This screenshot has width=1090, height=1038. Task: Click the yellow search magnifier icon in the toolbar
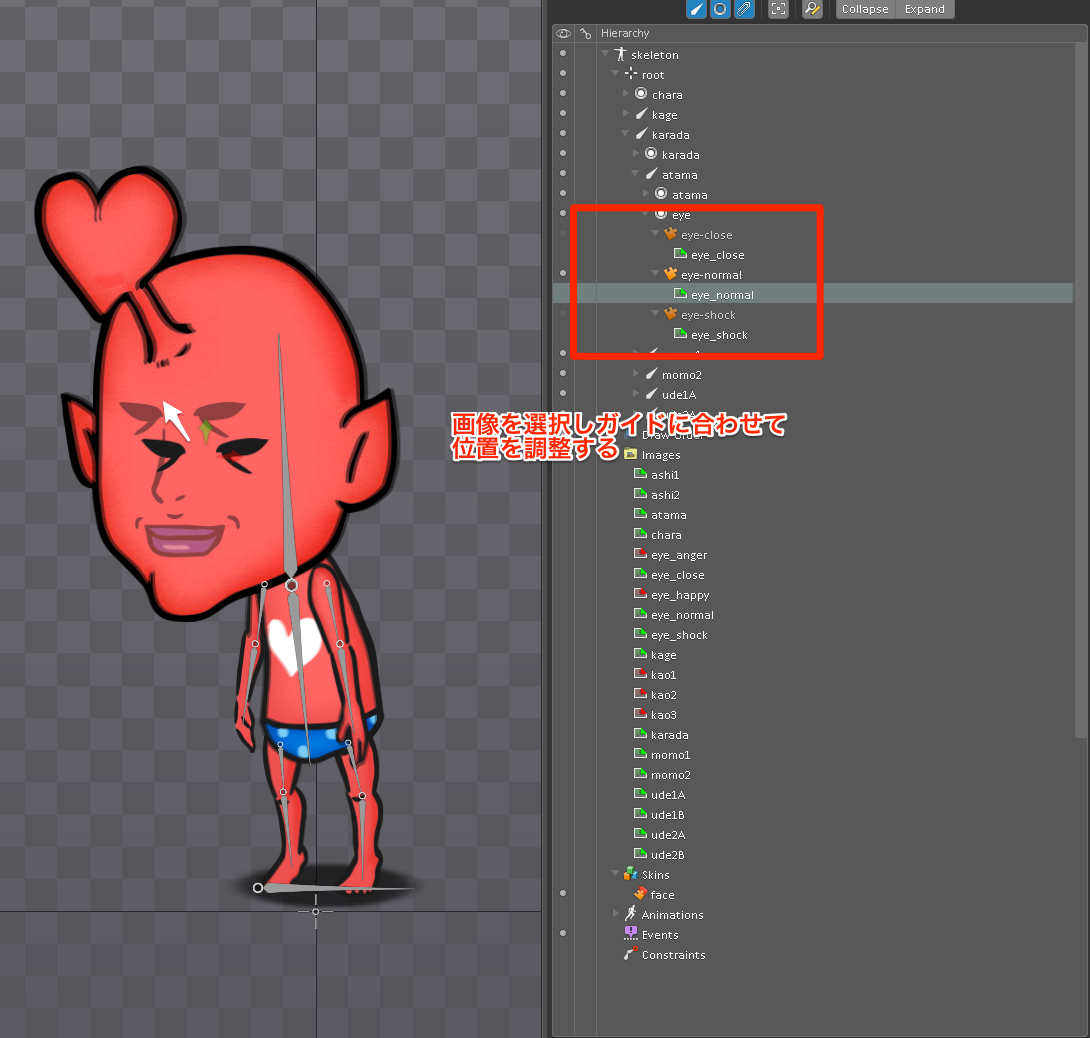pos(812,10)
